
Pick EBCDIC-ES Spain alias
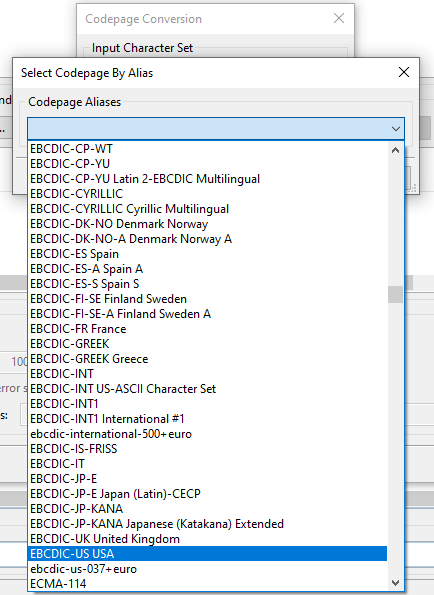pos(208,254)
